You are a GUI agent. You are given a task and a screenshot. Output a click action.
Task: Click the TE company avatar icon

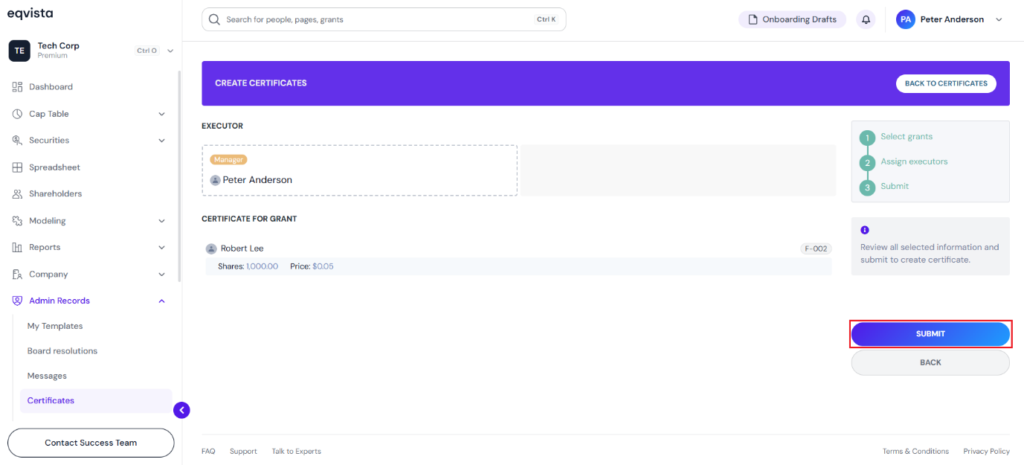pyautogui.click(x=19, y=50)
